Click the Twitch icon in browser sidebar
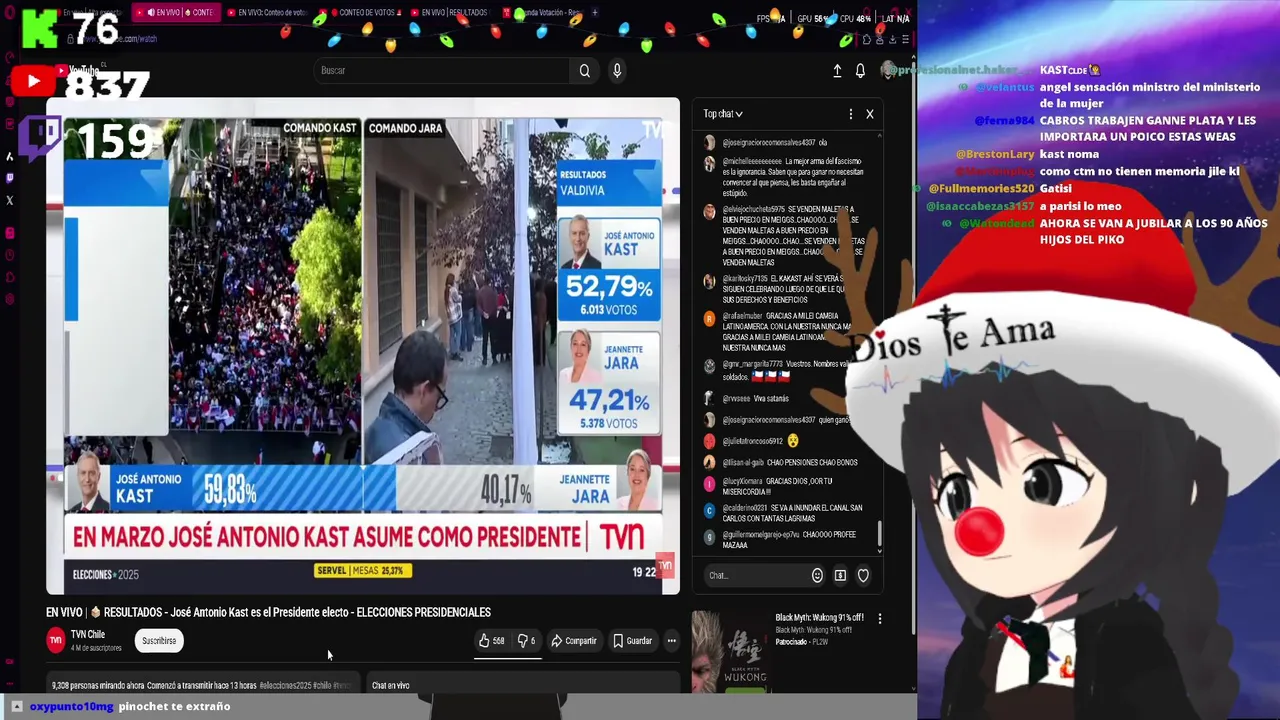Image resolution: width=1280 pixels, height=720 pixels. coord(10,178)
